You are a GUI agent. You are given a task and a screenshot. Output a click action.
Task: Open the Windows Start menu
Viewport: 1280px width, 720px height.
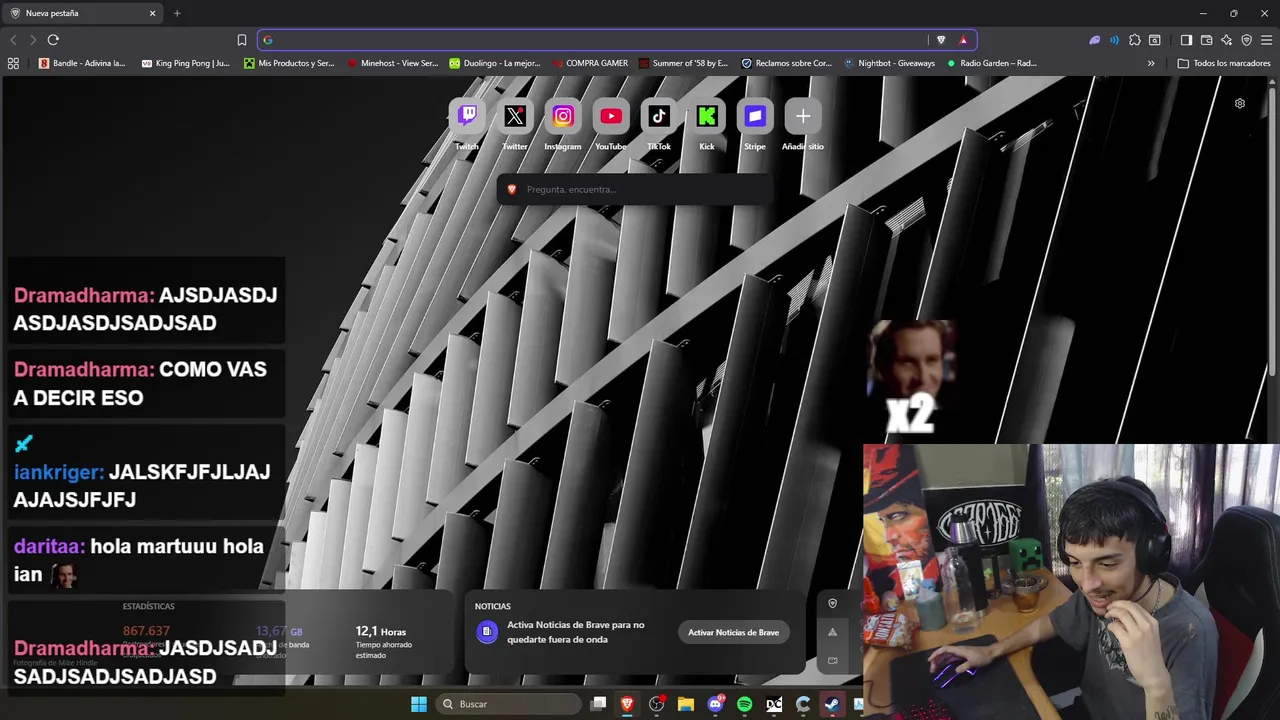tap(419, 704)
